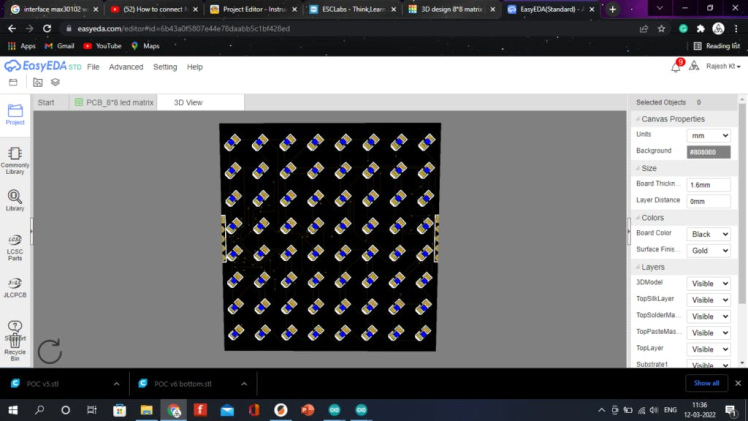The height and width of the screenshot is (421, 748).
Task: Open the Project sidebar panel
Action: (15, 114)
